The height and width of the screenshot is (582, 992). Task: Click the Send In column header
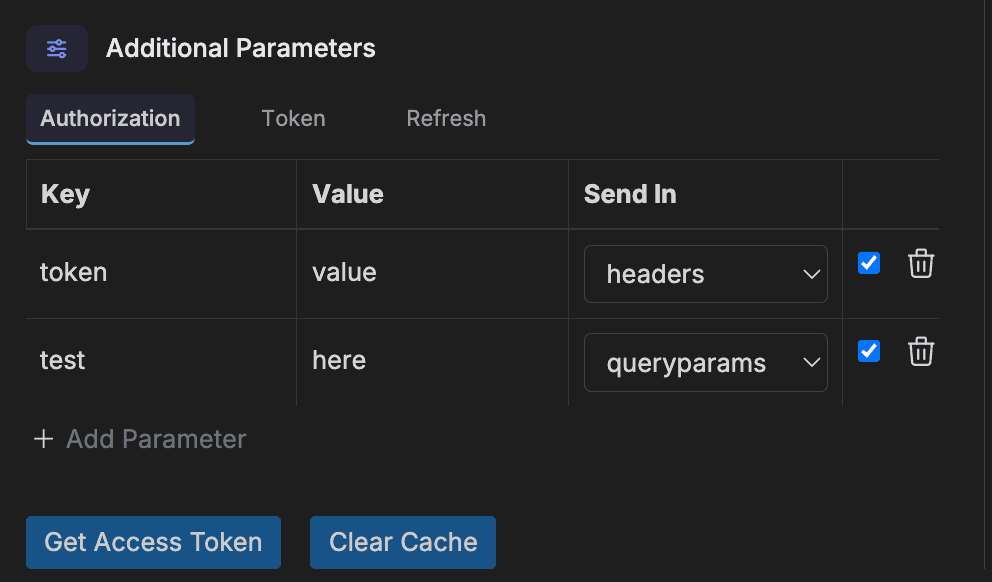(630, 194)
